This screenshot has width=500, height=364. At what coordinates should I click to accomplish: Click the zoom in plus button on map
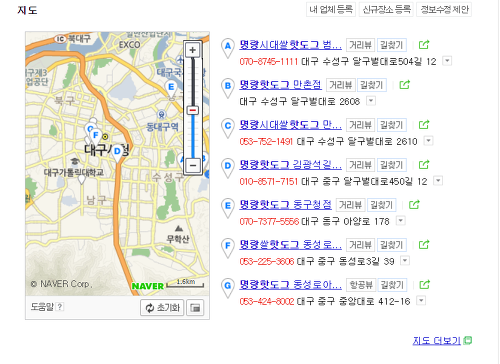pos(192,50)
